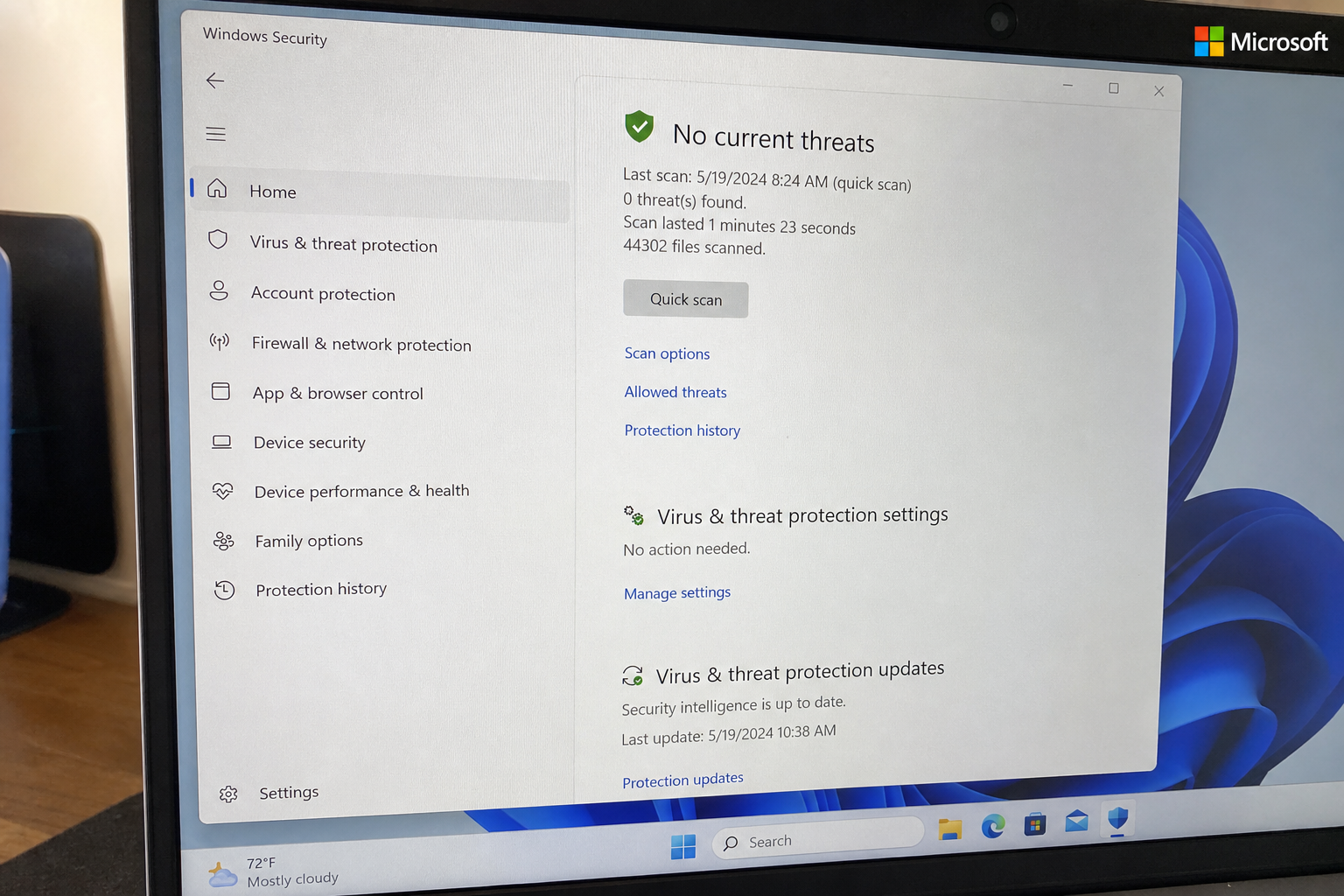Open Account protection page

[x=323, y=294]
